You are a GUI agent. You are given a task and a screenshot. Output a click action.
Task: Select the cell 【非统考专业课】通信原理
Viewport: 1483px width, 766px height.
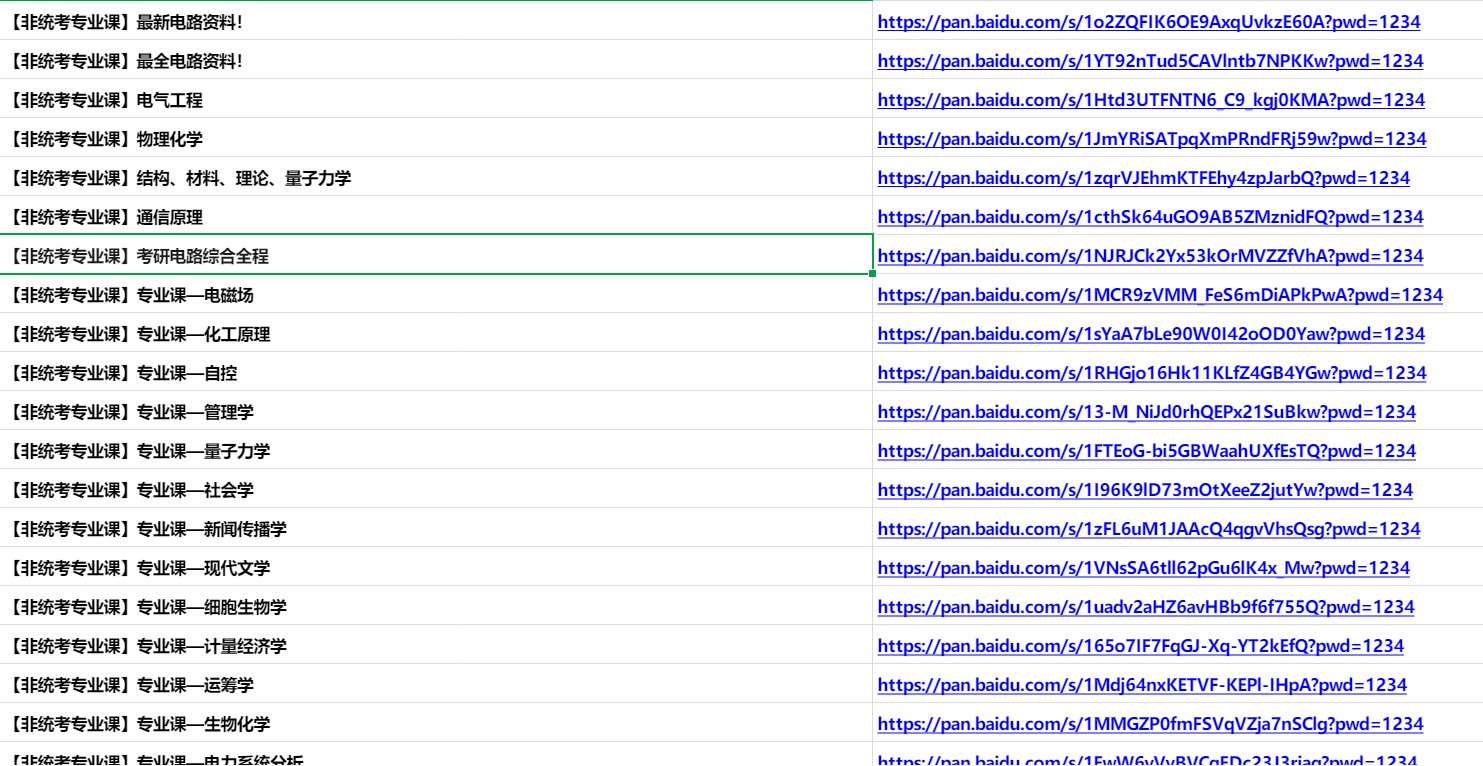coord(436,216)
